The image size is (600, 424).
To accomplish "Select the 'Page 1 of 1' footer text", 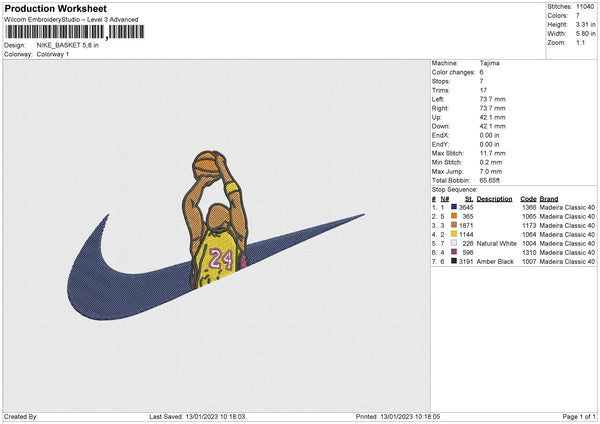I will [579, 416].
